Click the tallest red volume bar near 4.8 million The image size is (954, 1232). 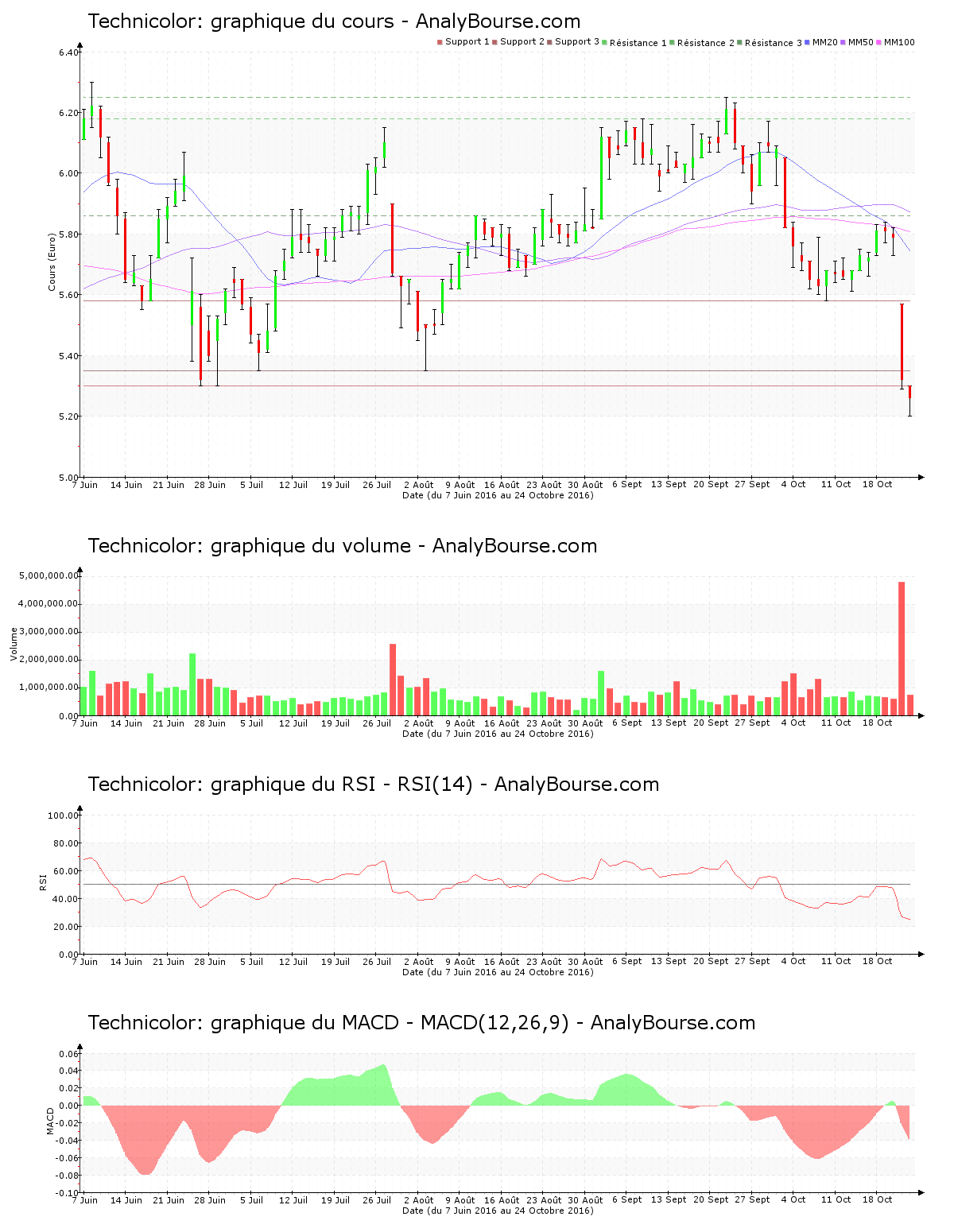[x=902, y=649]
